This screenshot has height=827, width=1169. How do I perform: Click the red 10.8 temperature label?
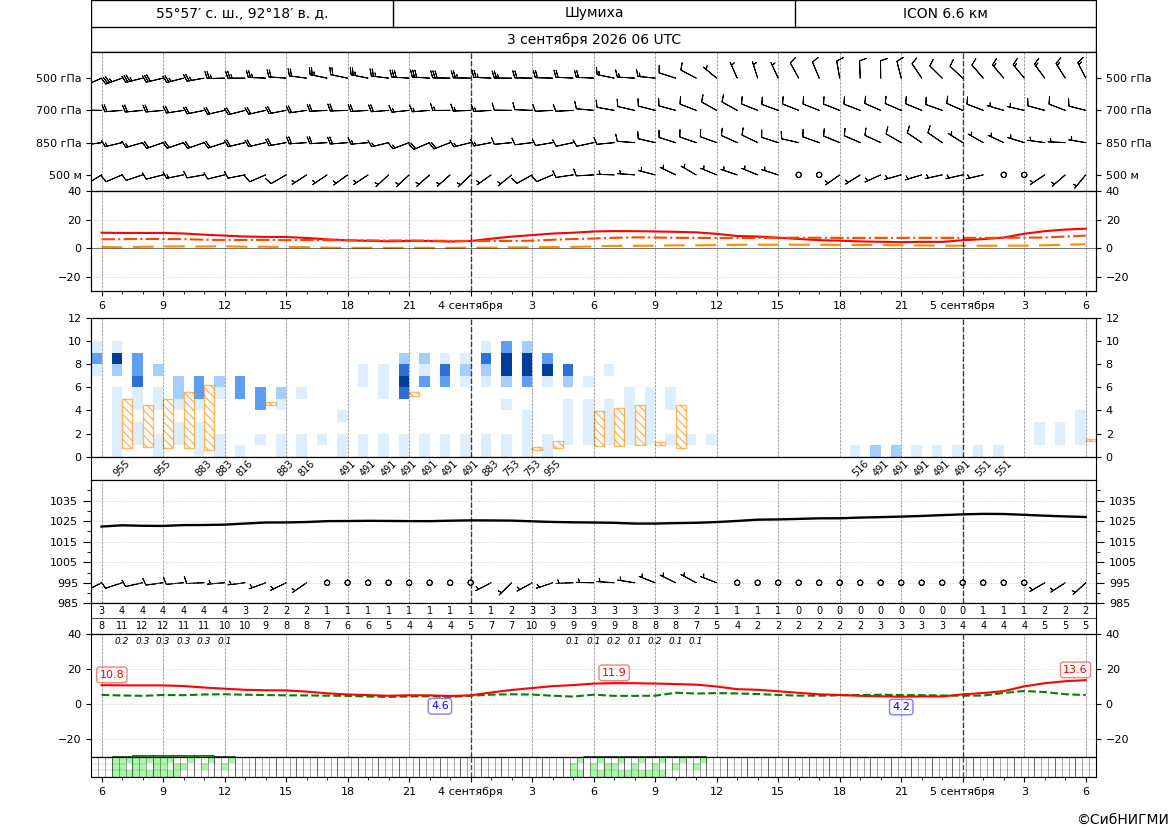[112, 674]
